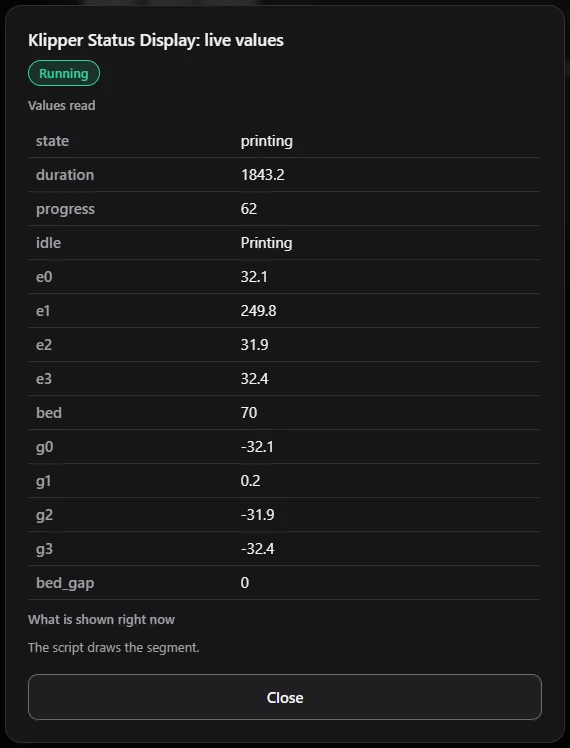Click the Running status badge
The height and width of the screenshot is (748, 570).
pos(64,73)
